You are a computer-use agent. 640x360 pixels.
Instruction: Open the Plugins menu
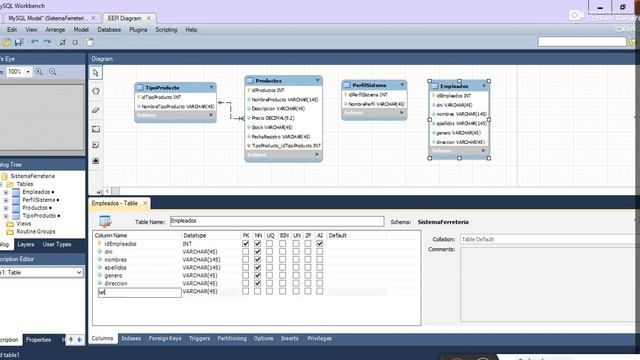tap(138, 30)
